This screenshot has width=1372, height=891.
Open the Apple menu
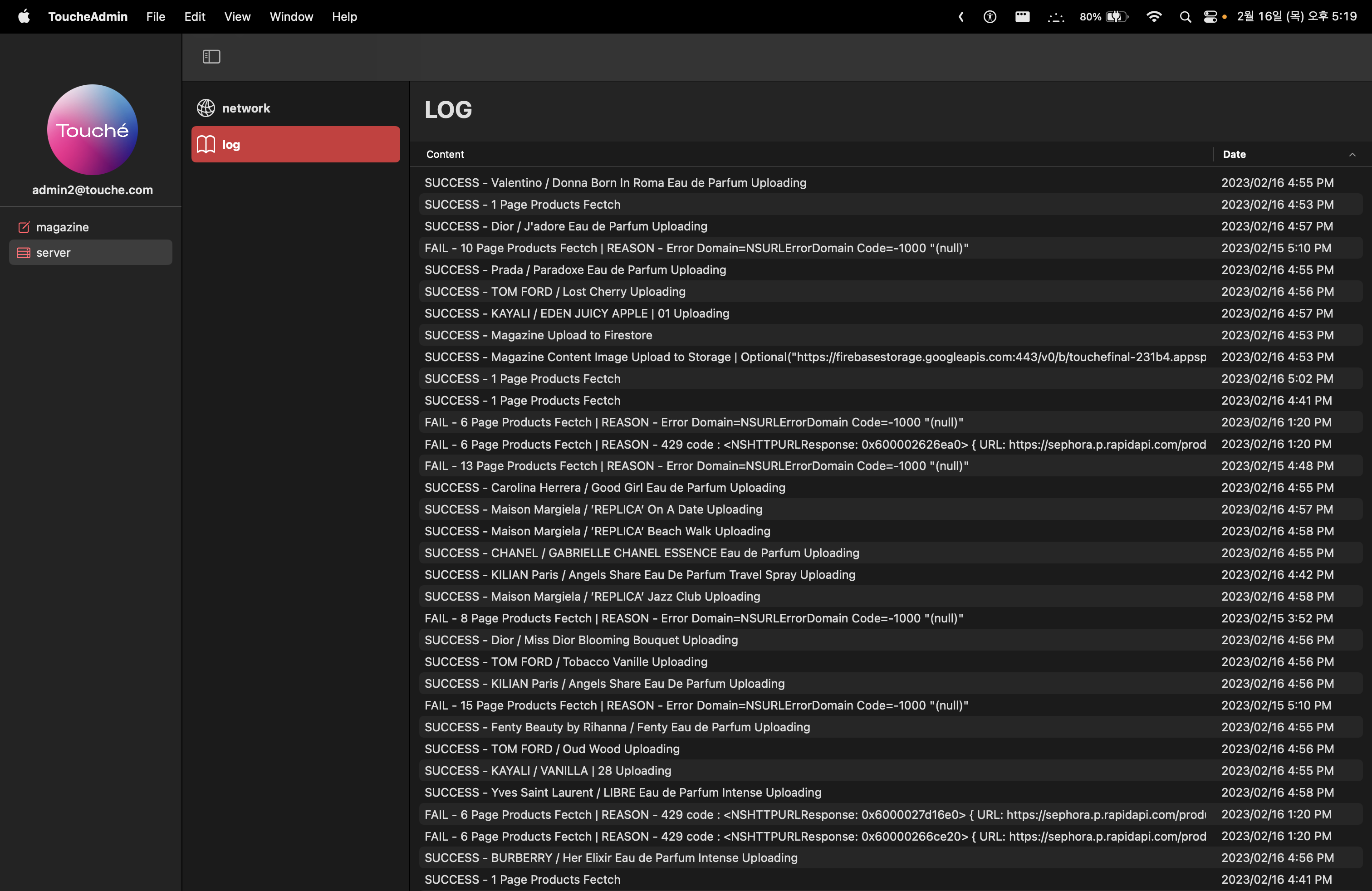pyautogui.click(x=24, y=17)
